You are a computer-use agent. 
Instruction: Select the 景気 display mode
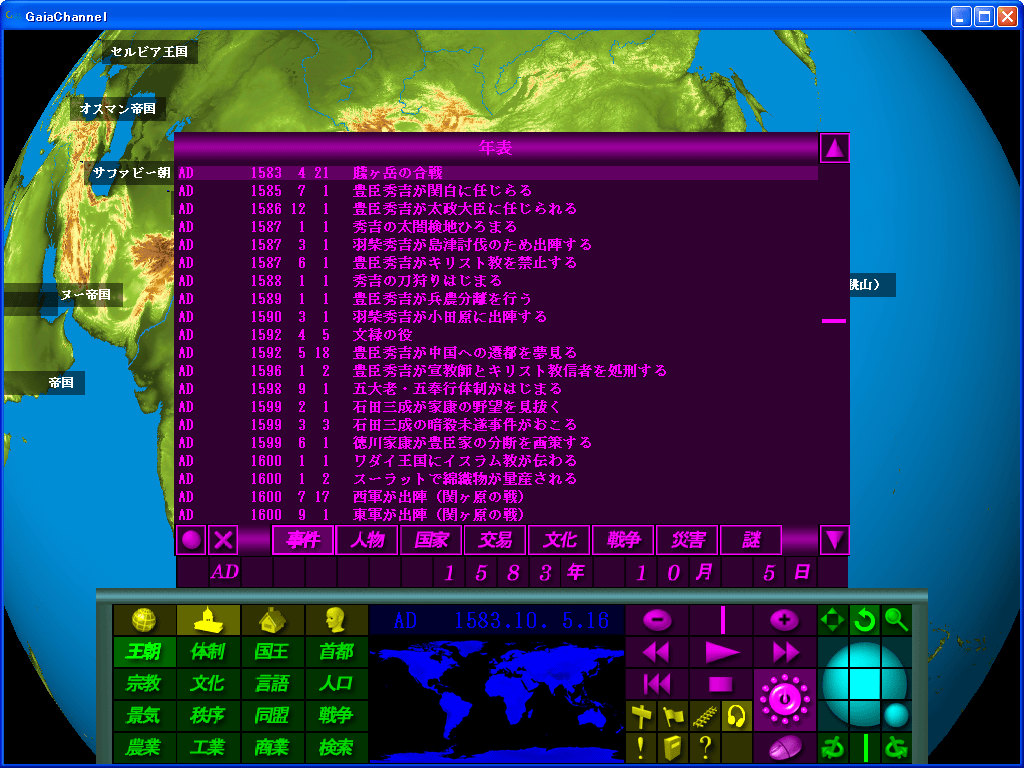(x=144, y=716)
